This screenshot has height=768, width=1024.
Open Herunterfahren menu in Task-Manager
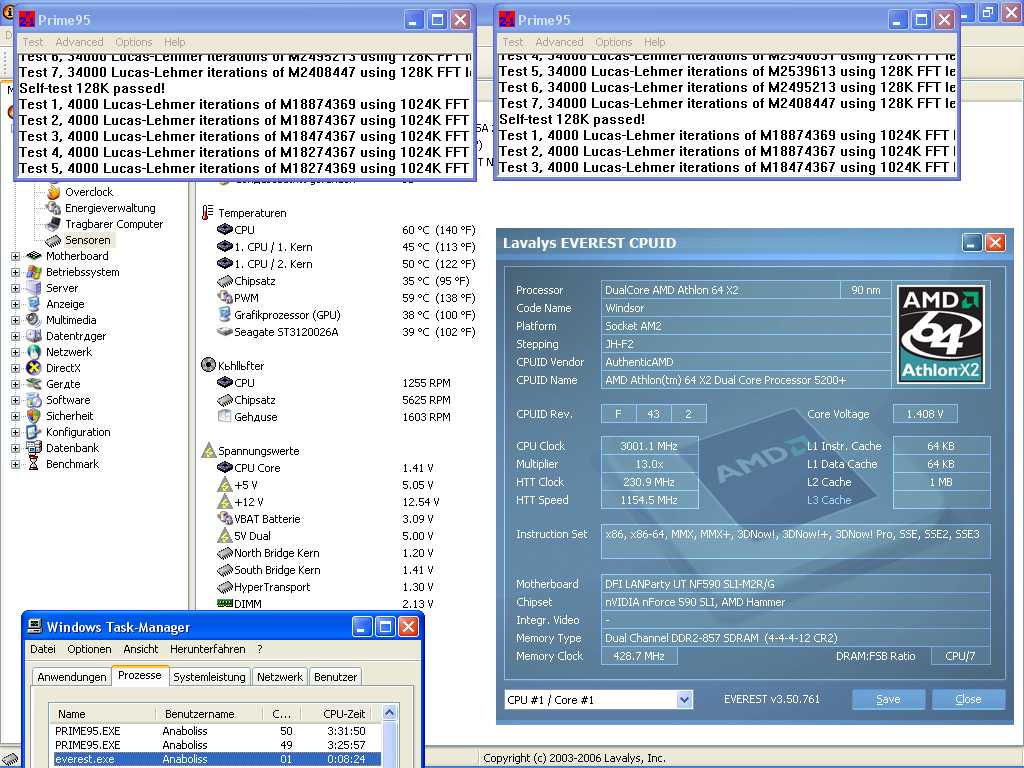point(208,649)
